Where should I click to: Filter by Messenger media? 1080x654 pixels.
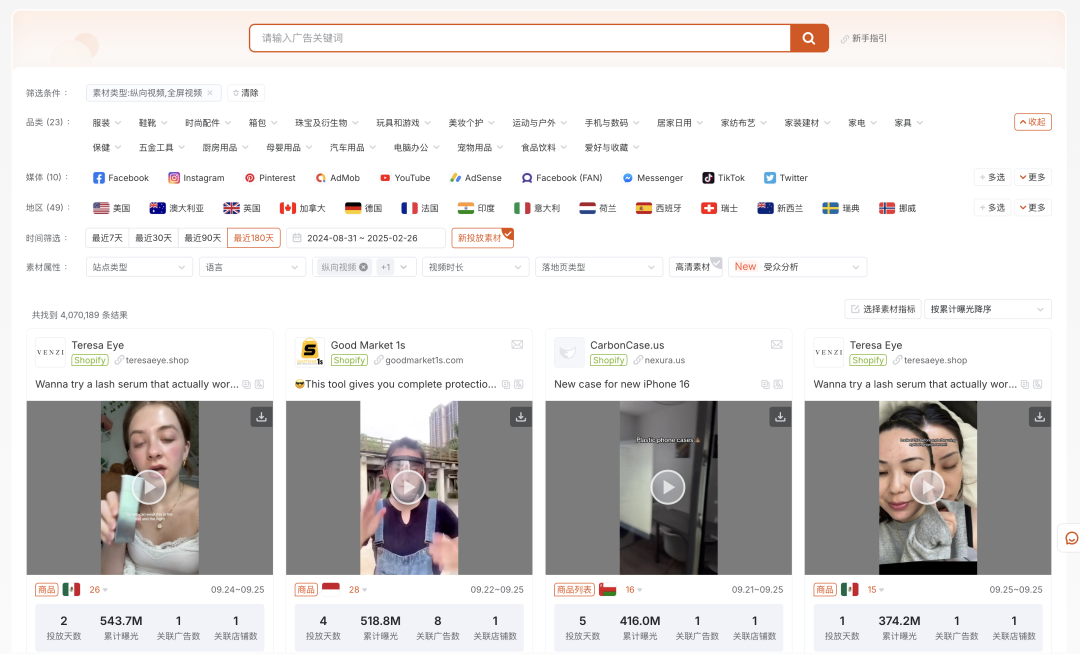(x=652, y=178)
